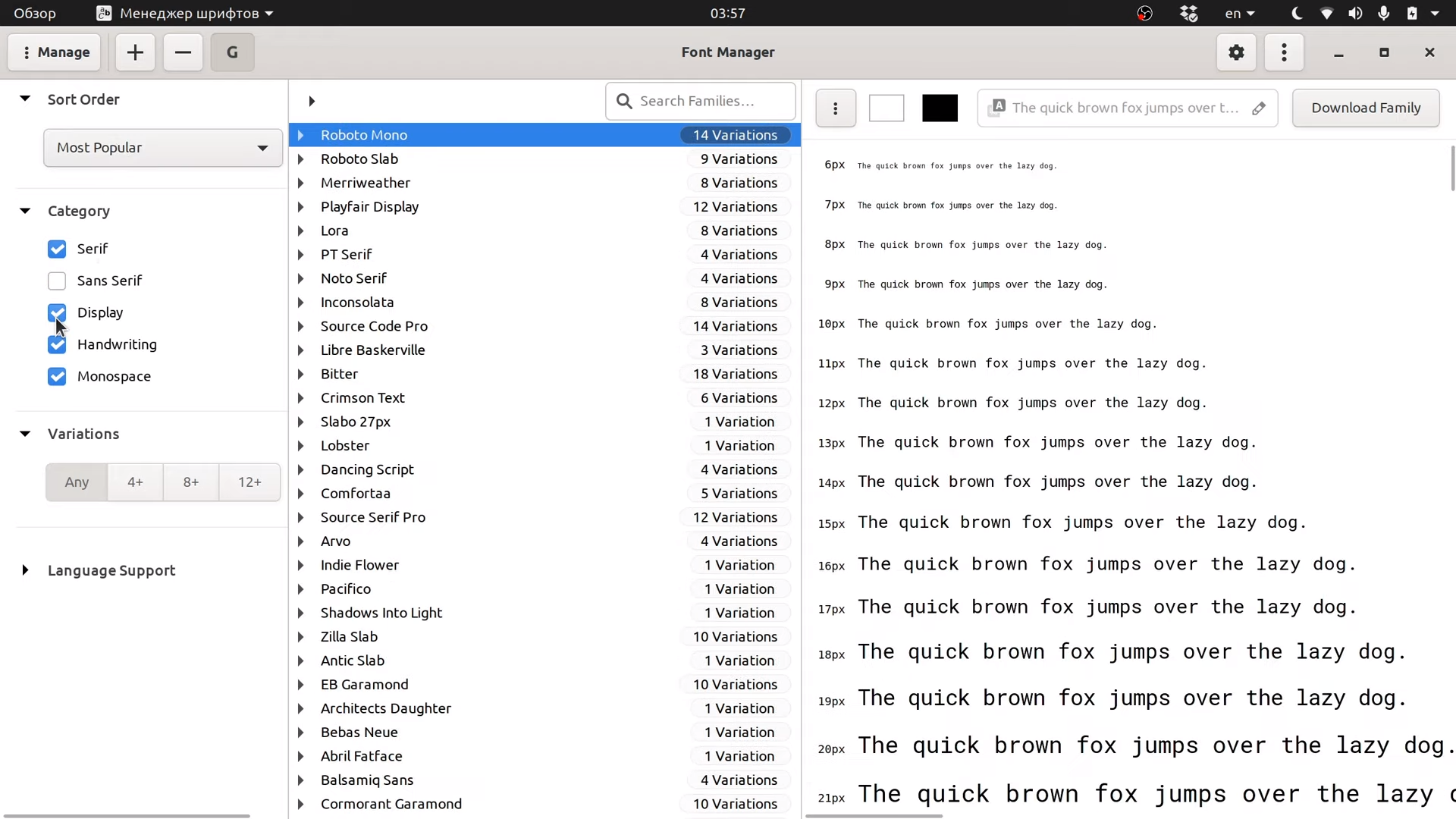Screen dimensions: 1456x819
Task: Click the Download Family button
Action: 1366,108
